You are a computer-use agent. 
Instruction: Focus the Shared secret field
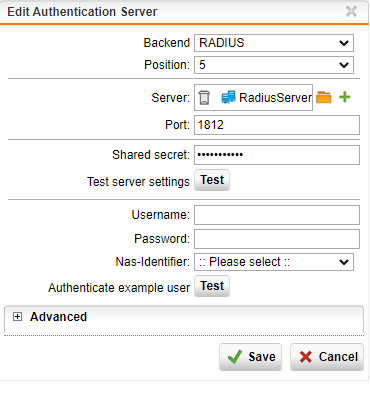click(277, 155)
